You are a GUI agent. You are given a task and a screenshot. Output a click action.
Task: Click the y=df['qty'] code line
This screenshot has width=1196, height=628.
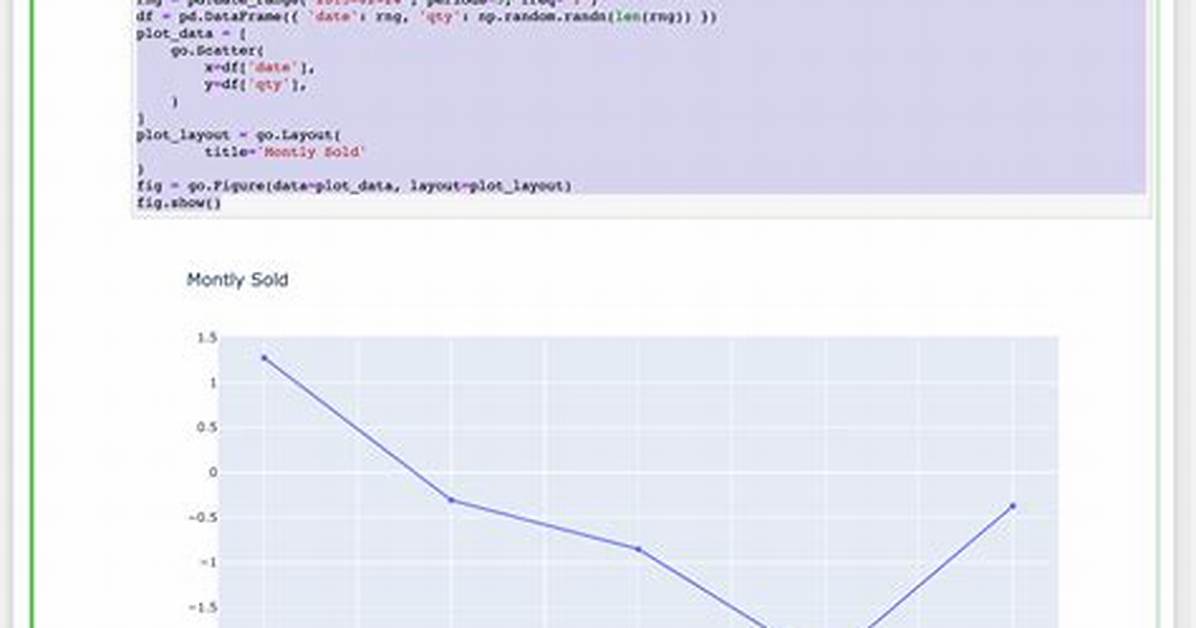point(256,85)
